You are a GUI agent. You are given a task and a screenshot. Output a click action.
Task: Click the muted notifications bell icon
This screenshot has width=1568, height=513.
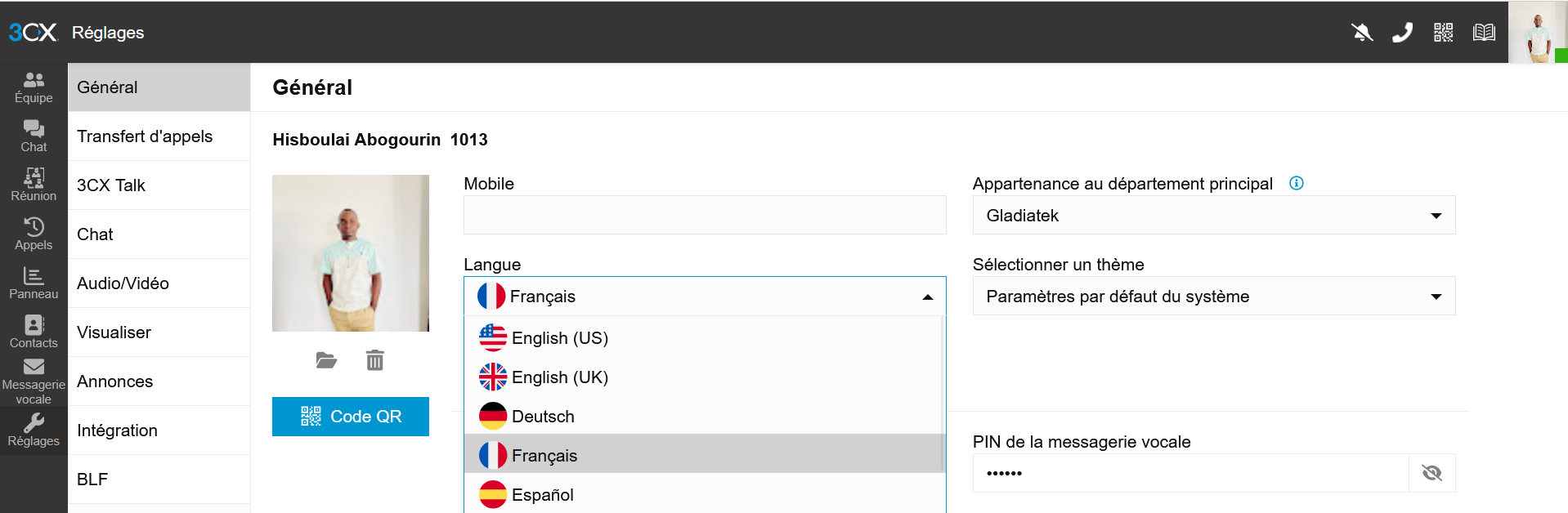pyautogui.click(x=1362, y=33)
